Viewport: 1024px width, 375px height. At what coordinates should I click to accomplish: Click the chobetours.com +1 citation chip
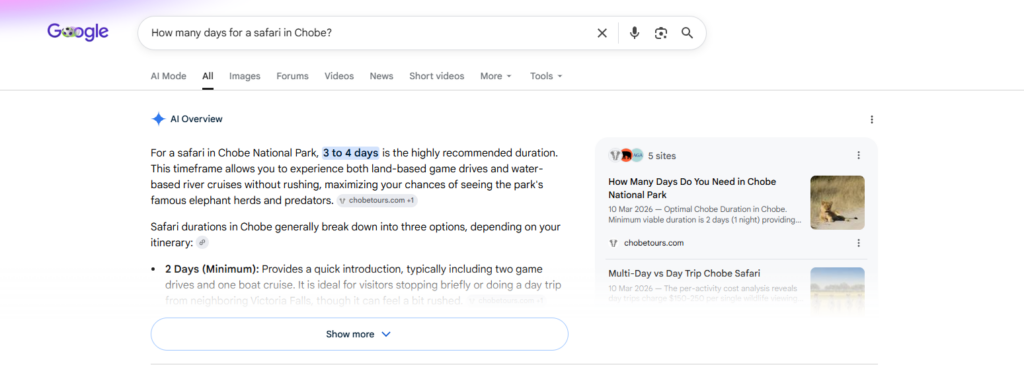pyautogui.click(x=377, y=201)
